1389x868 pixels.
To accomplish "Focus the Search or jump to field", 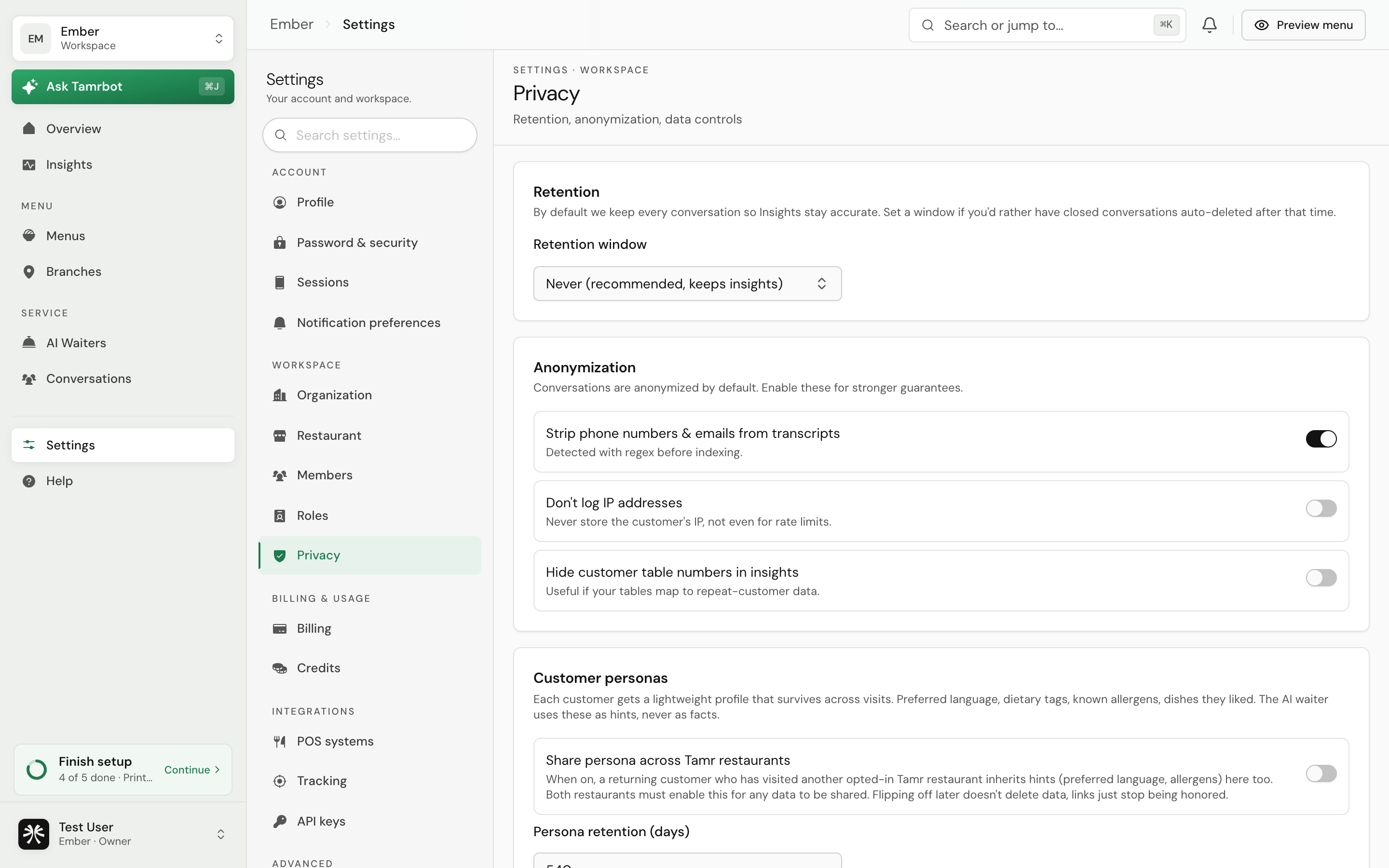I will click(1047, 25).
